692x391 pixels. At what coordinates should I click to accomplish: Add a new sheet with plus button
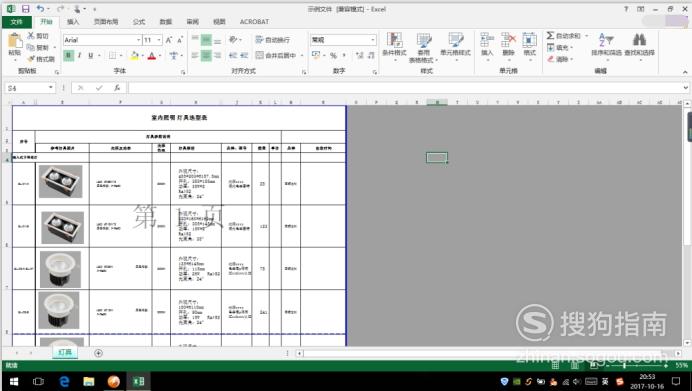click(x=98, y=353)
